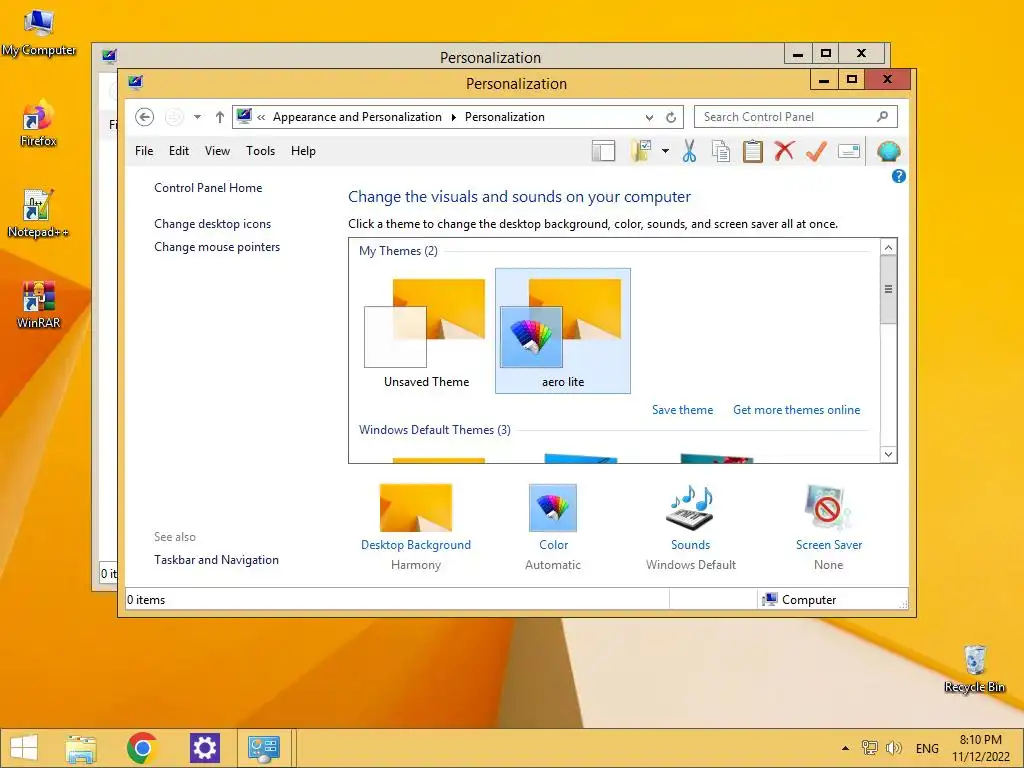The width and height of the screenshot is (1024, 768).
Task: Open the File menu
Action: 144,151
